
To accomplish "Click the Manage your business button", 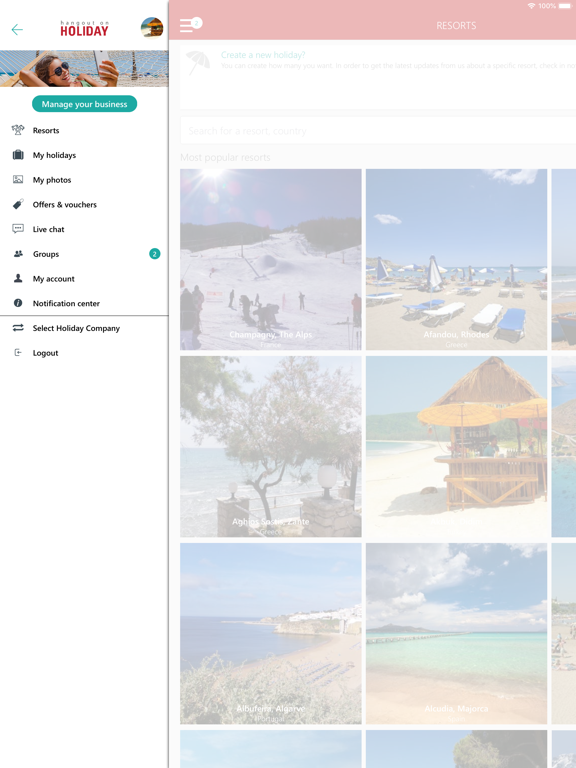I will (84, 104).
